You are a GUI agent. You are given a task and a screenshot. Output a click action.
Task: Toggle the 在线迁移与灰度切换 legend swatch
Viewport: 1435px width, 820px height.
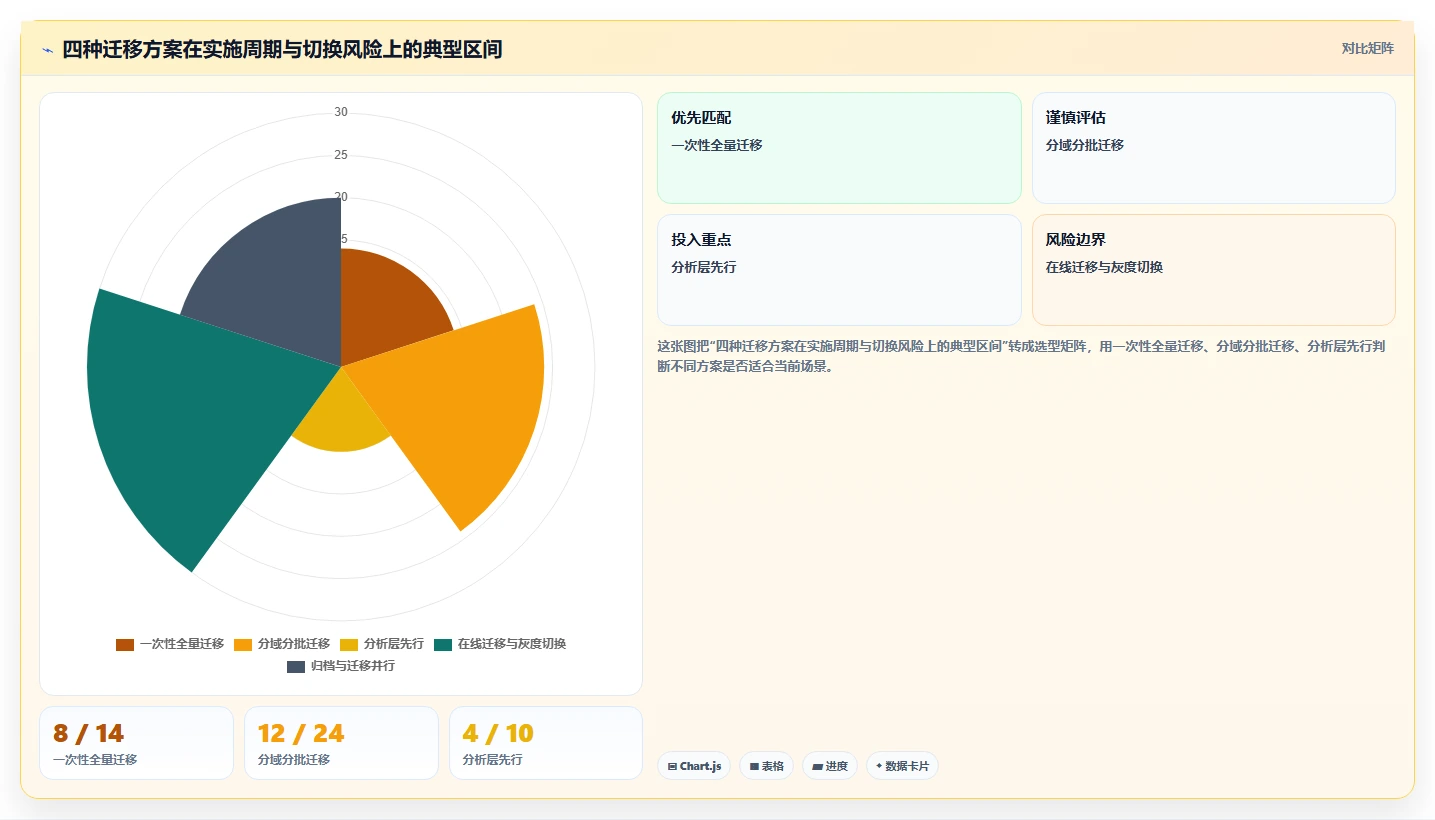[x=443, y=644]
